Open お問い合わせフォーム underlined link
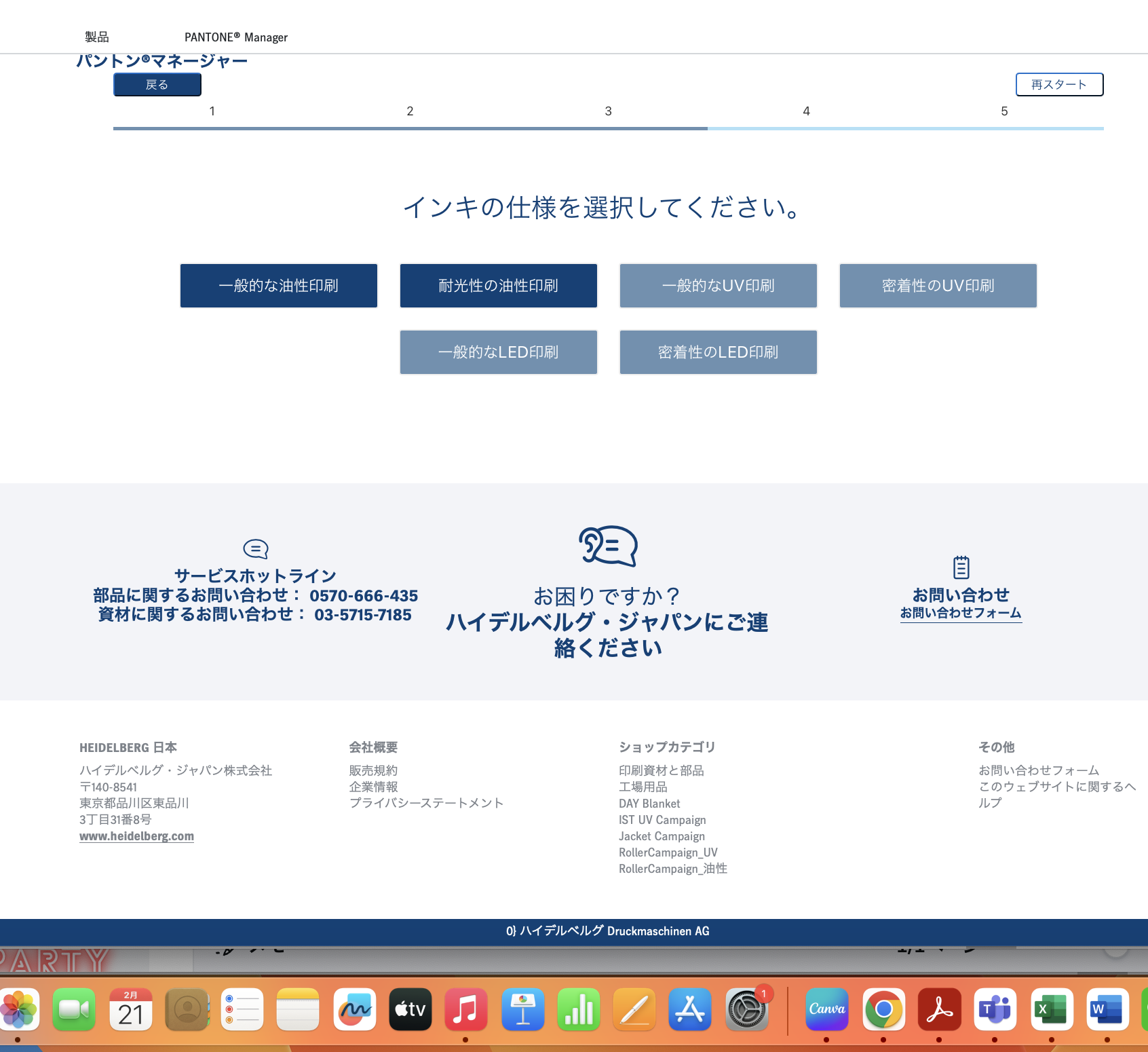The width and height of the screenshot is (1148, 1052). tap(961, 613)
